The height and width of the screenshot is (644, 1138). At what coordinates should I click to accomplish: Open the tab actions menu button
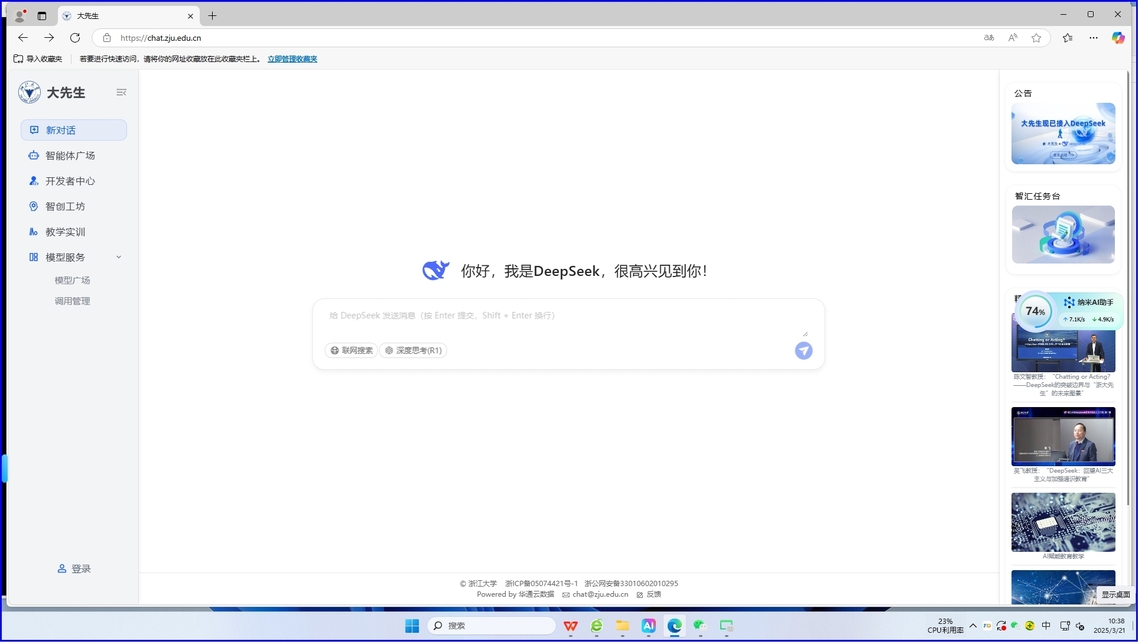pos(42,16)
